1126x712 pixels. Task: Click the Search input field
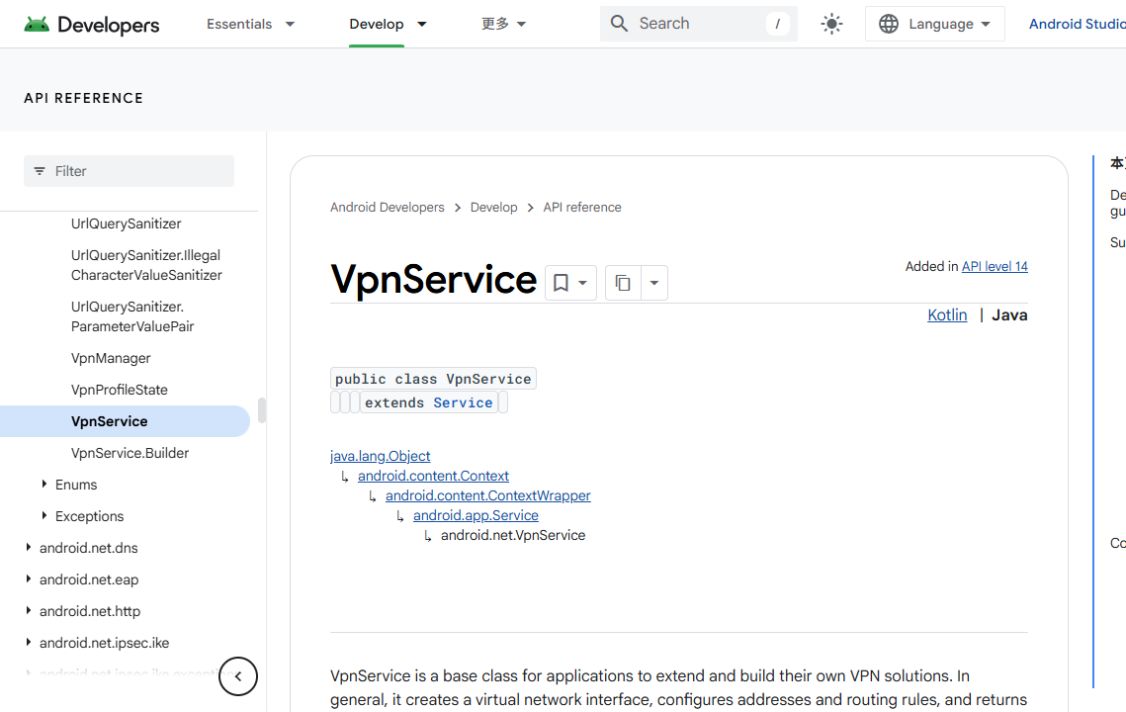tap(699, 24)
